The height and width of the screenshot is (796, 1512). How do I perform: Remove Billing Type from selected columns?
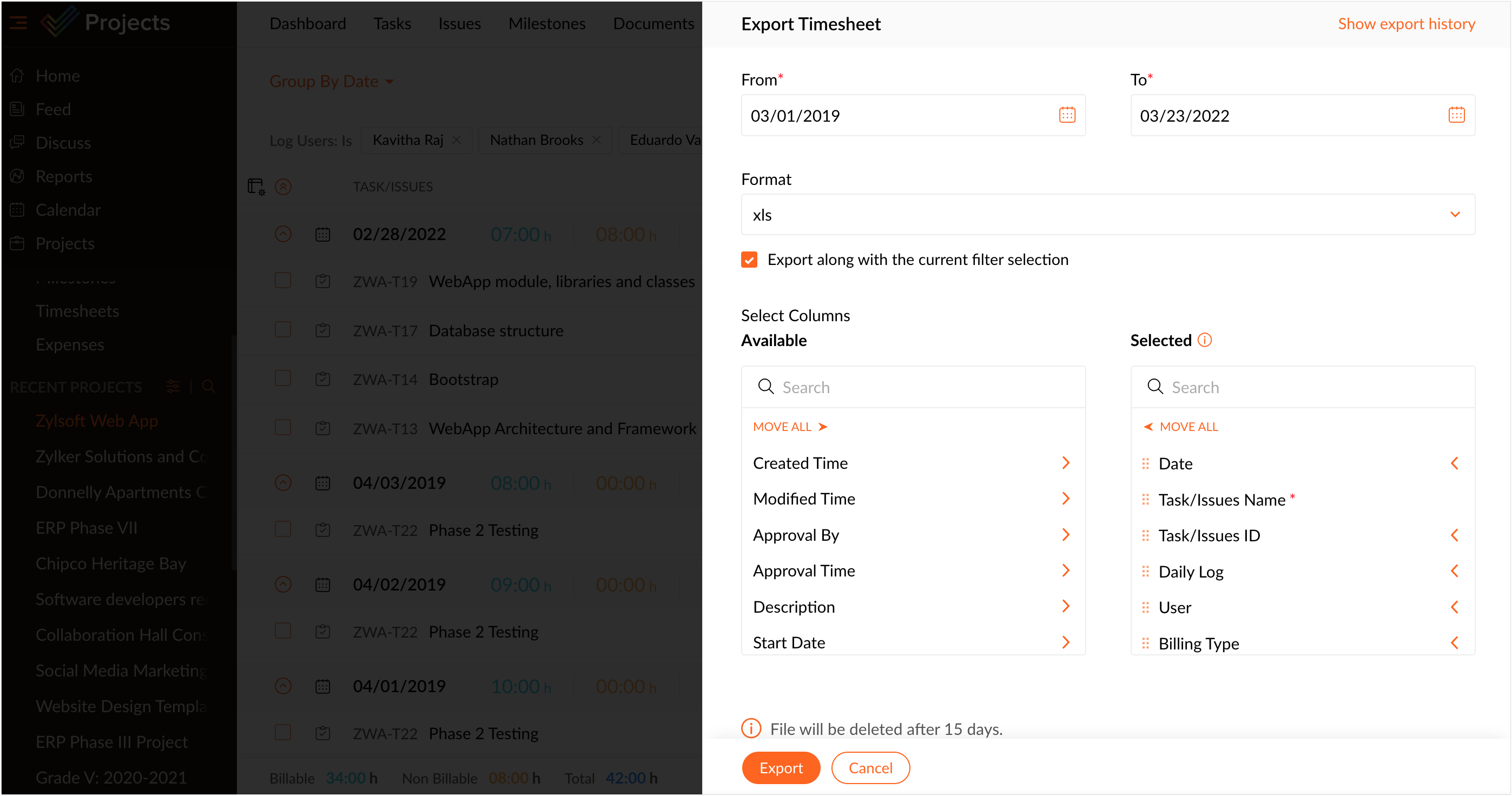click(1455, 643)
